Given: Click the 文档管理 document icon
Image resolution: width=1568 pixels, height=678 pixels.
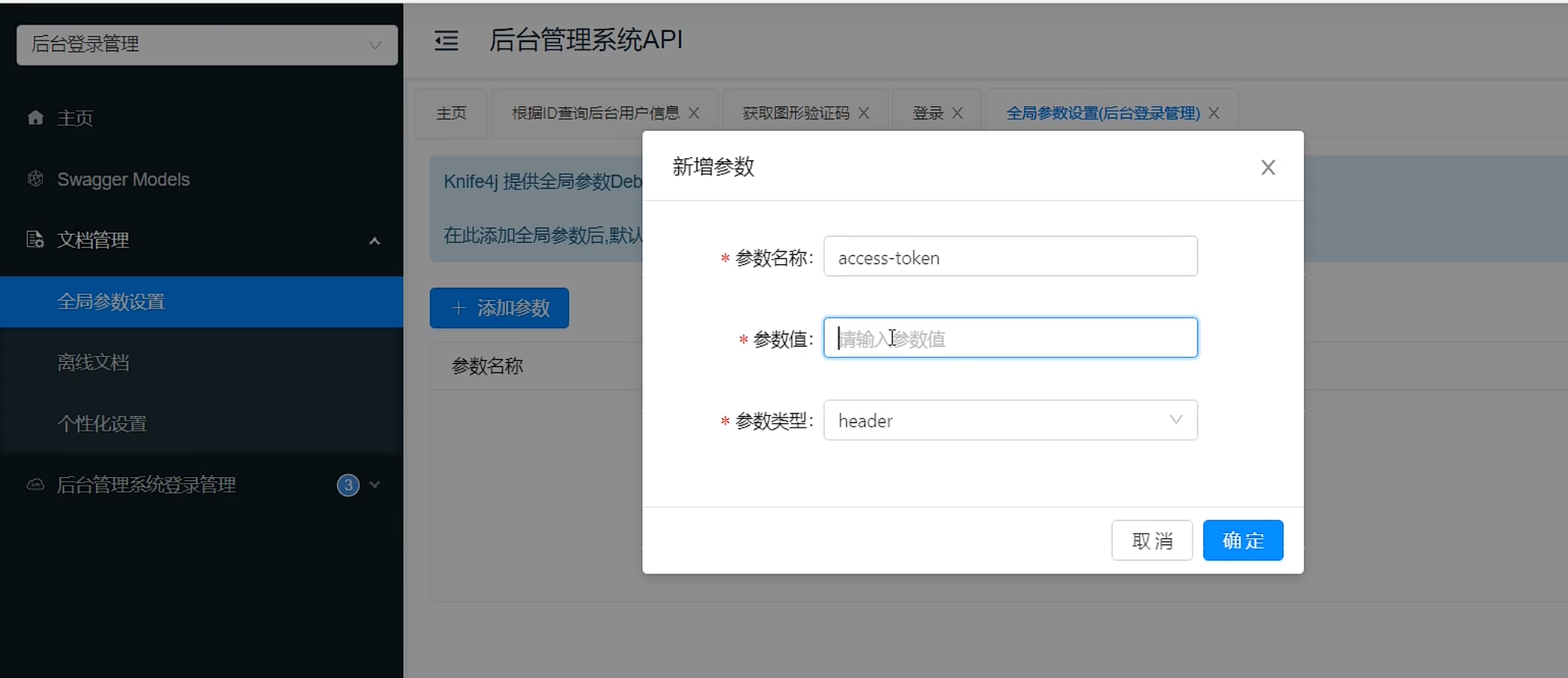Looking at the screenshot, I should [35, 240].
